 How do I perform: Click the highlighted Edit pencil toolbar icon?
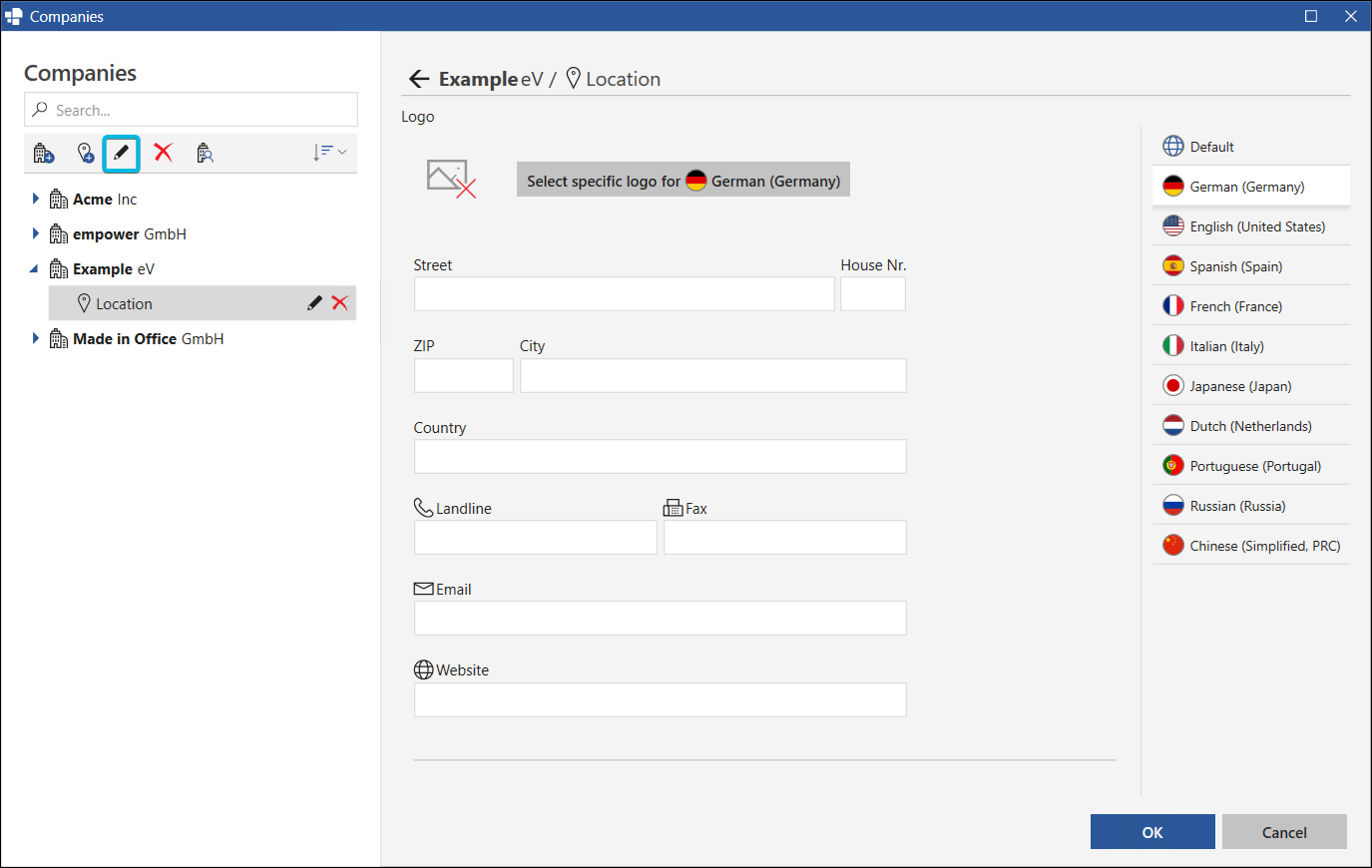pos(121,154)
